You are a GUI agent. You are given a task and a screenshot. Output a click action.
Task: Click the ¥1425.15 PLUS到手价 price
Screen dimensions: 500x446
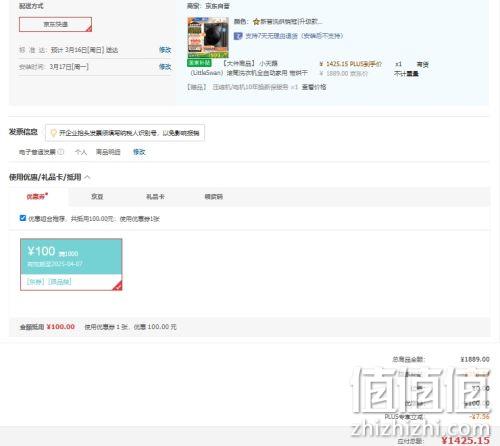(351, 64)
